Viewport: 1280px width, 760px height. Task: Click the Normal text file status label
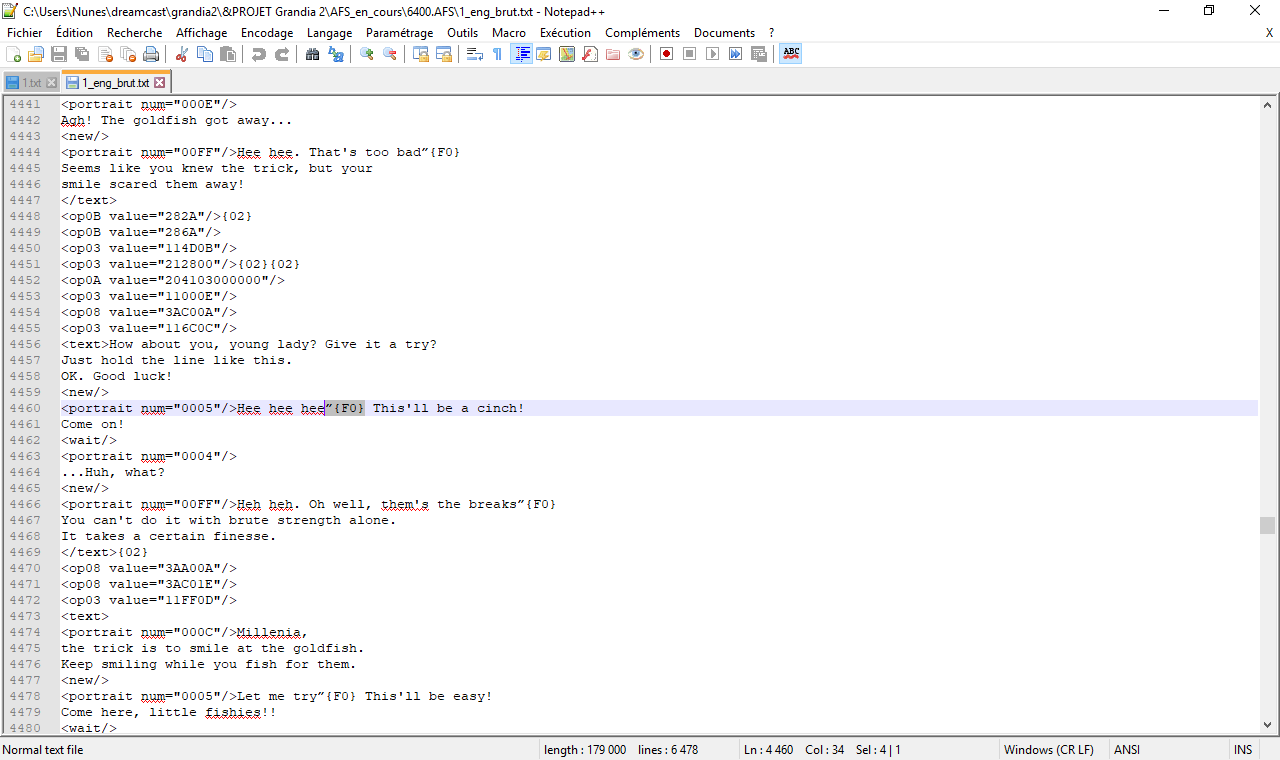pos(43,750)
